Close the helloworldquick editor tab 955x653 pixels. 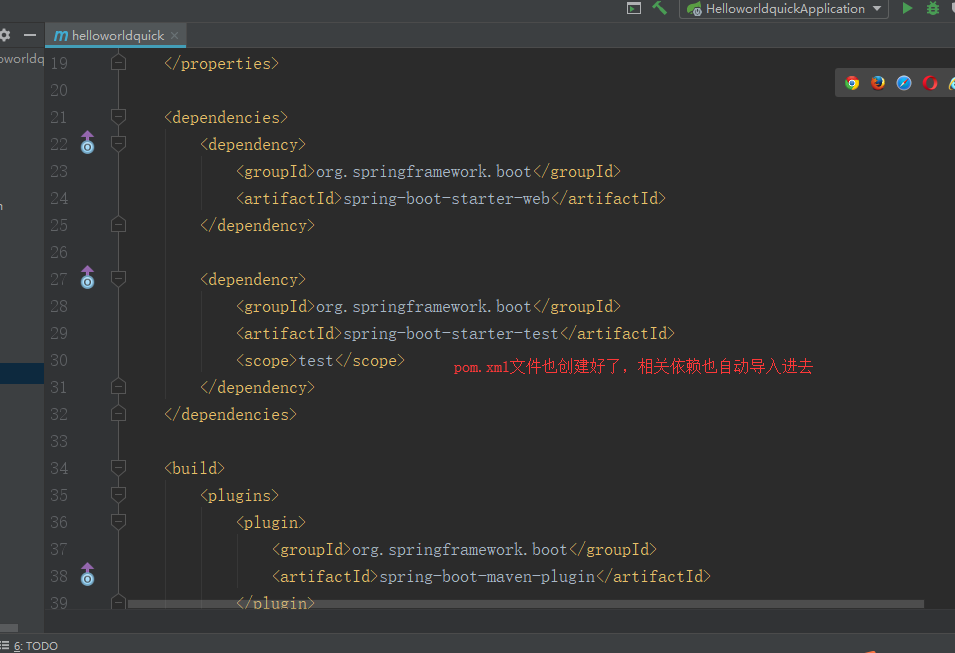[x=175, y=35]
